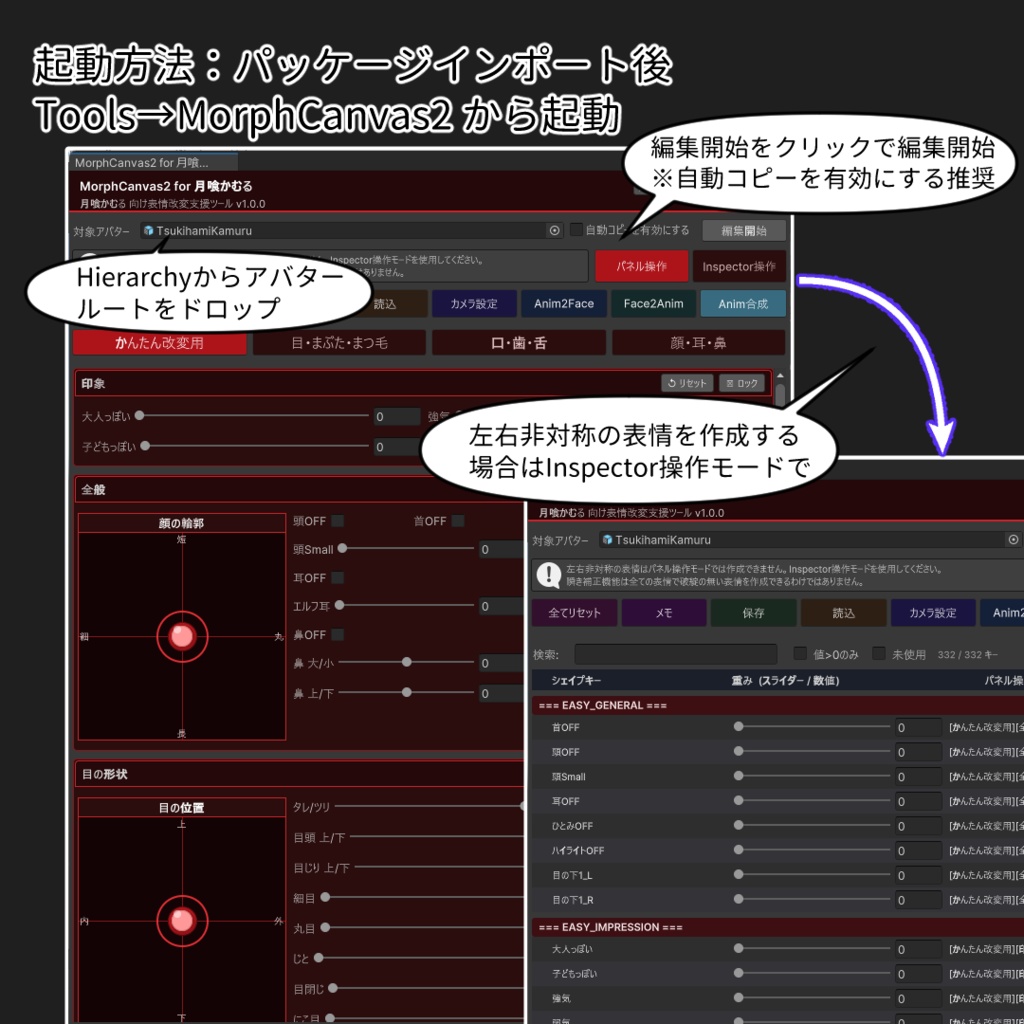Switch to the 目・まぶた・まつ毛 tab
Screen dimensions: 1024x1024
[x=340, y=342]
